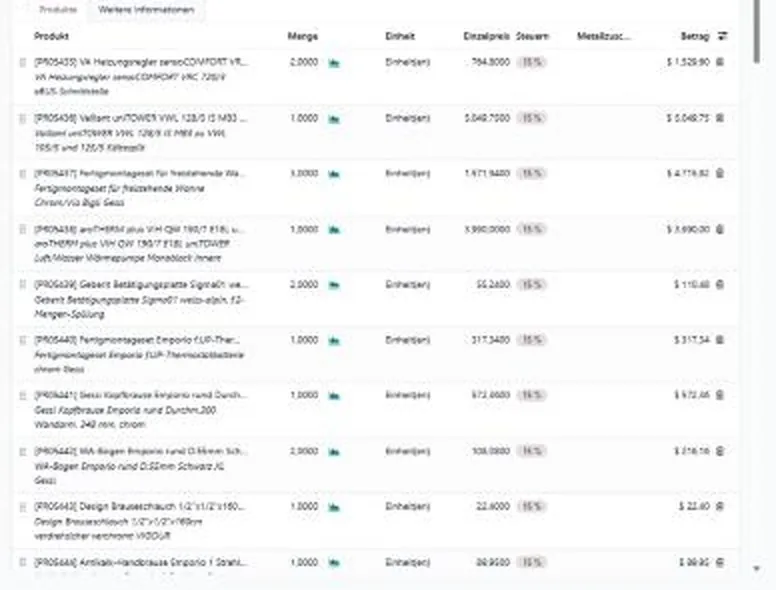Open forecast chart for Gessi Kopfbrause row

(x=335, y=396)
